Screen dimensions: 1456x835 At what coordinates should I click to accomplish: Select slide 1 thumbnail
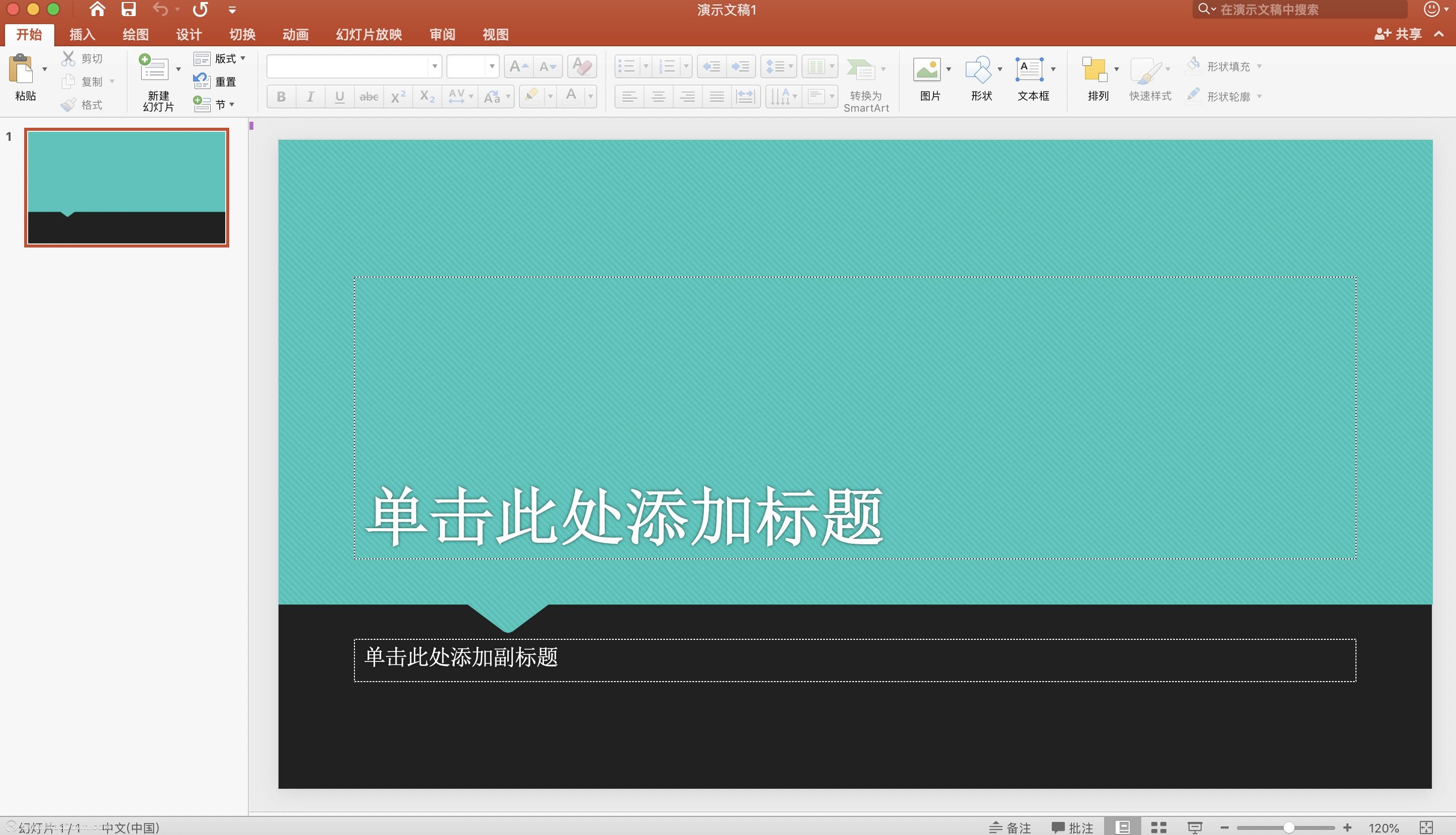coord(127,188)
